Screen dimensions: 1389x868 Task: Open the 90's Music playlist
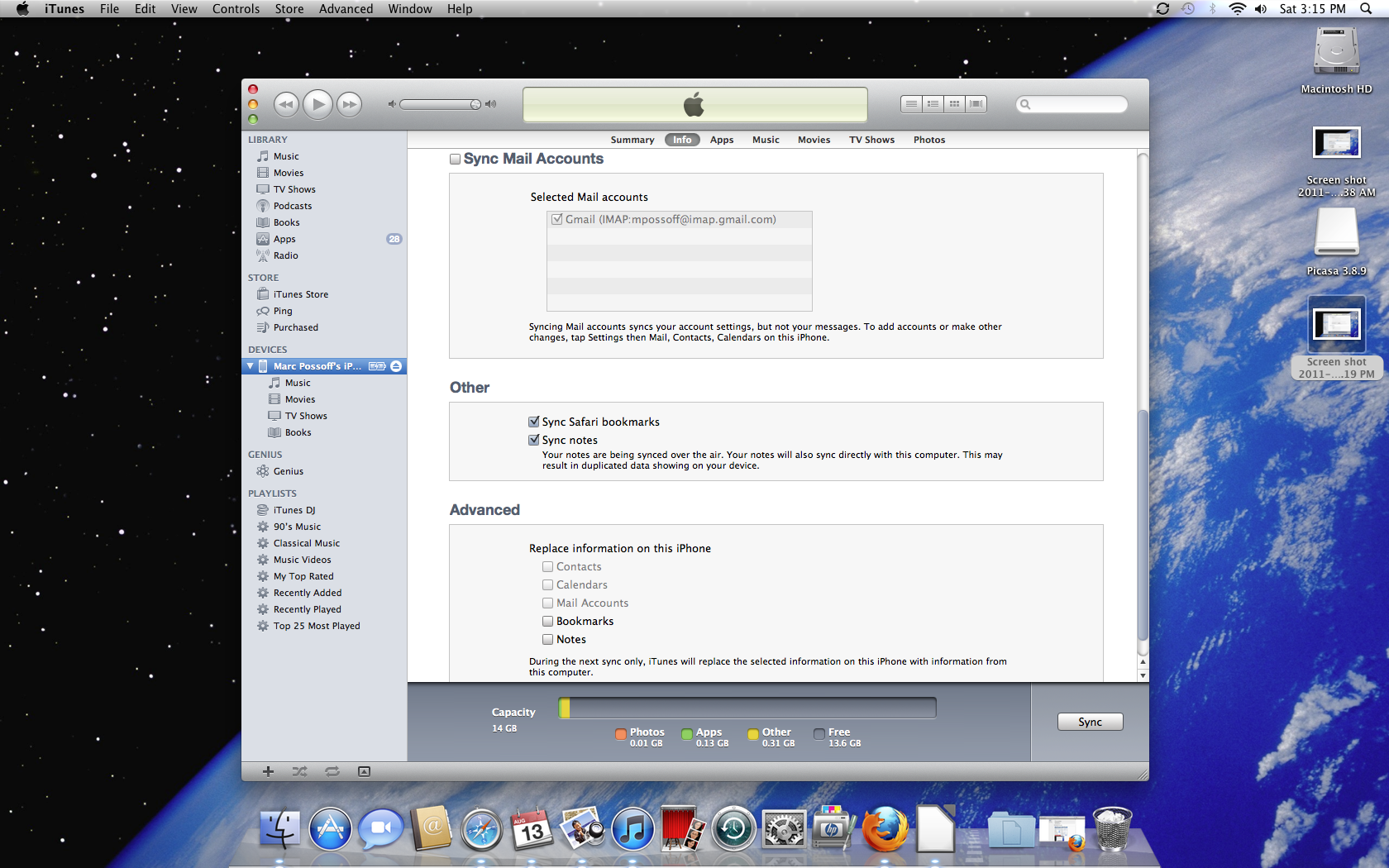click(x=297, y=527)
